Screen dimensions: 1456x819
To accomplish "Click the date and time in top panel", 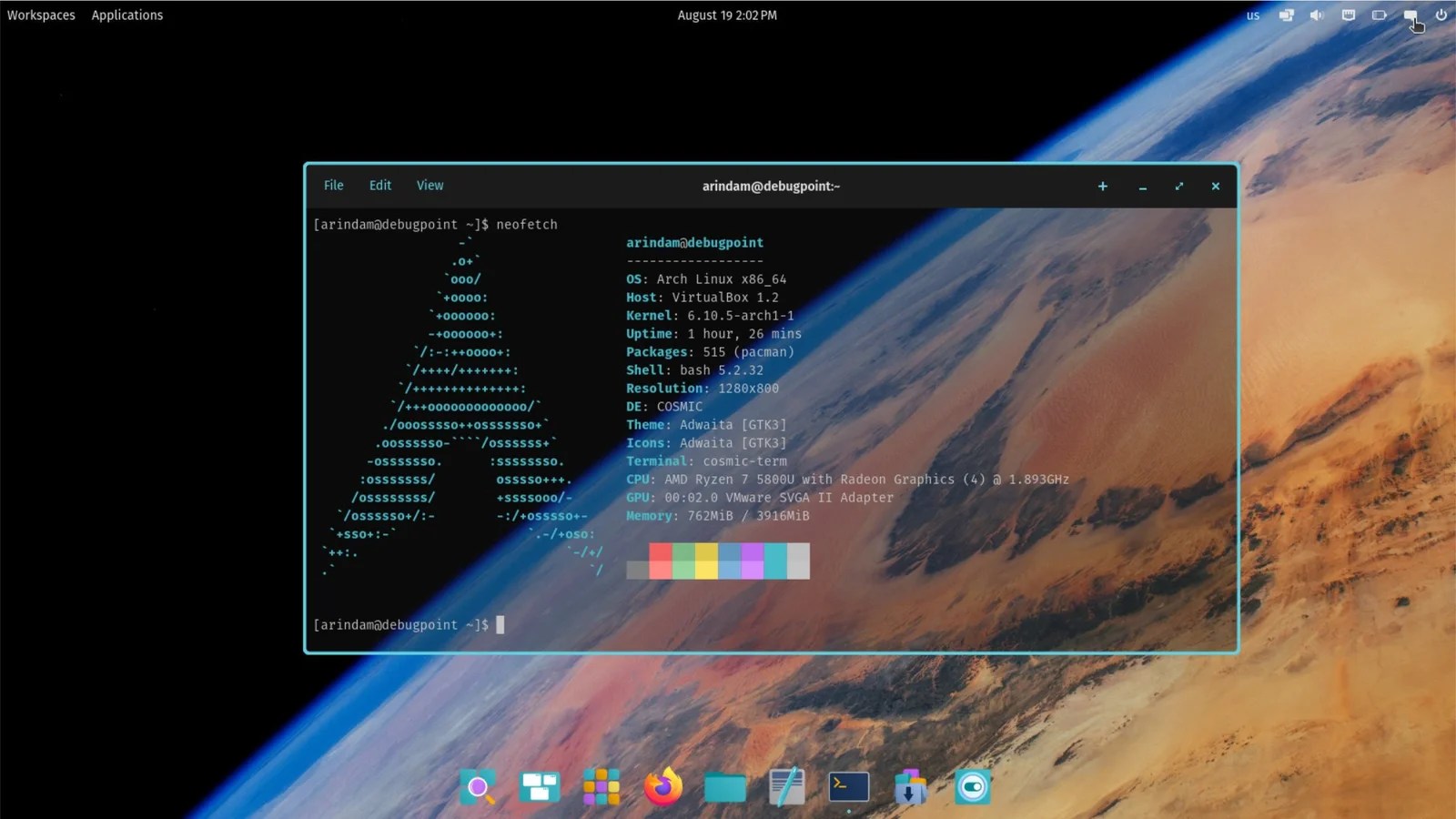I will [x=727, y=15].
